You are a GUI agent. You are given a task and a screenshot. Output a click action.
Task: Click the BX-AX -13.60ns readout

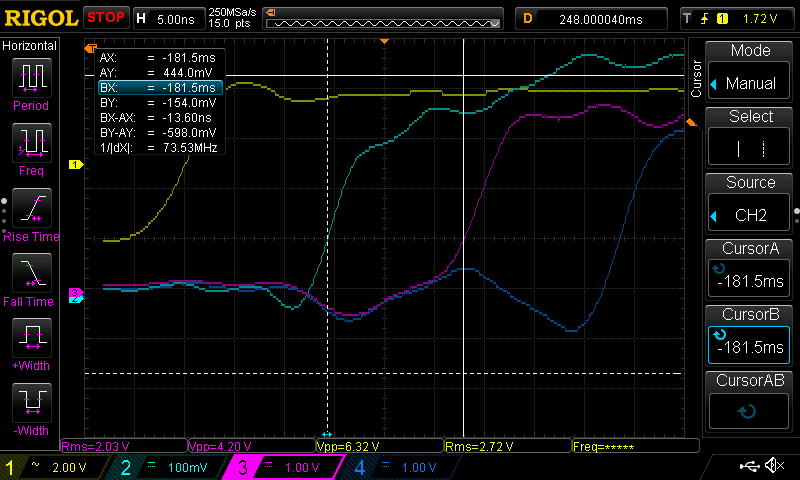tap(156, 118)
